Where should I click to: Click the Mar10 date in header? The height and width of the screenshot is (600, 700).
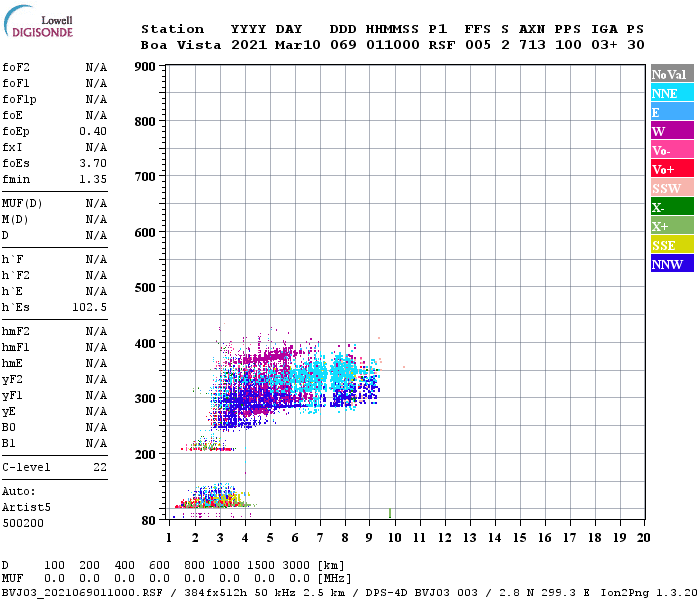point(297,45)
